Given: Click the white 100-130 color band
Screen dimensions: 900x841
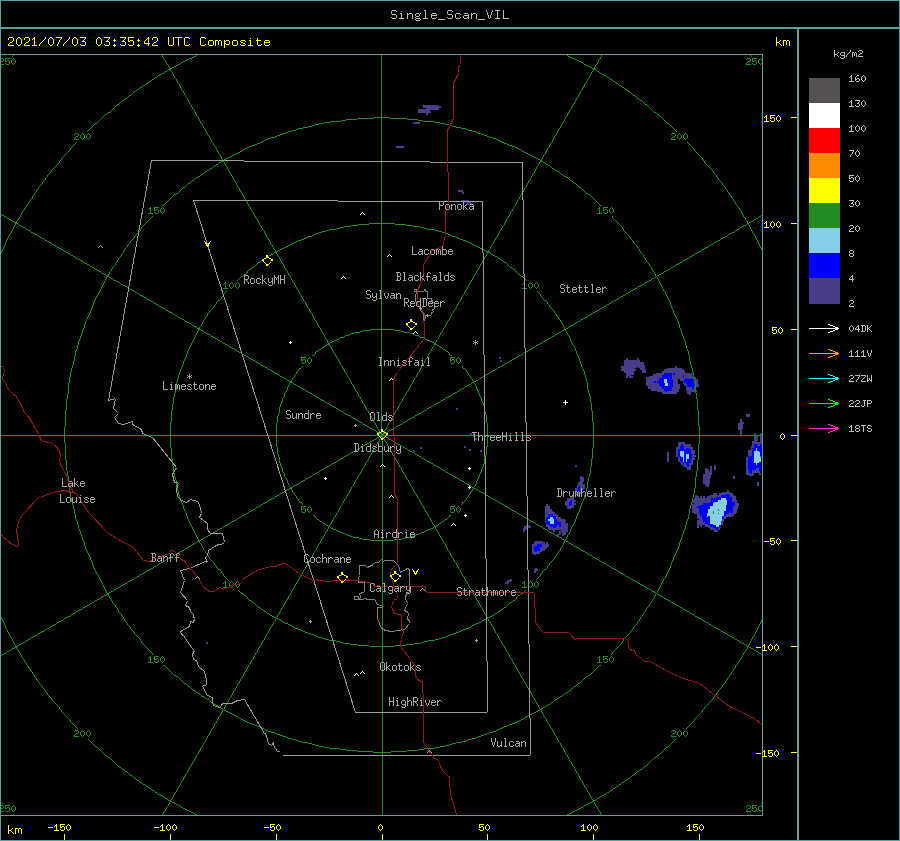Looking at the screenshot, I should (x=824, y=116).
